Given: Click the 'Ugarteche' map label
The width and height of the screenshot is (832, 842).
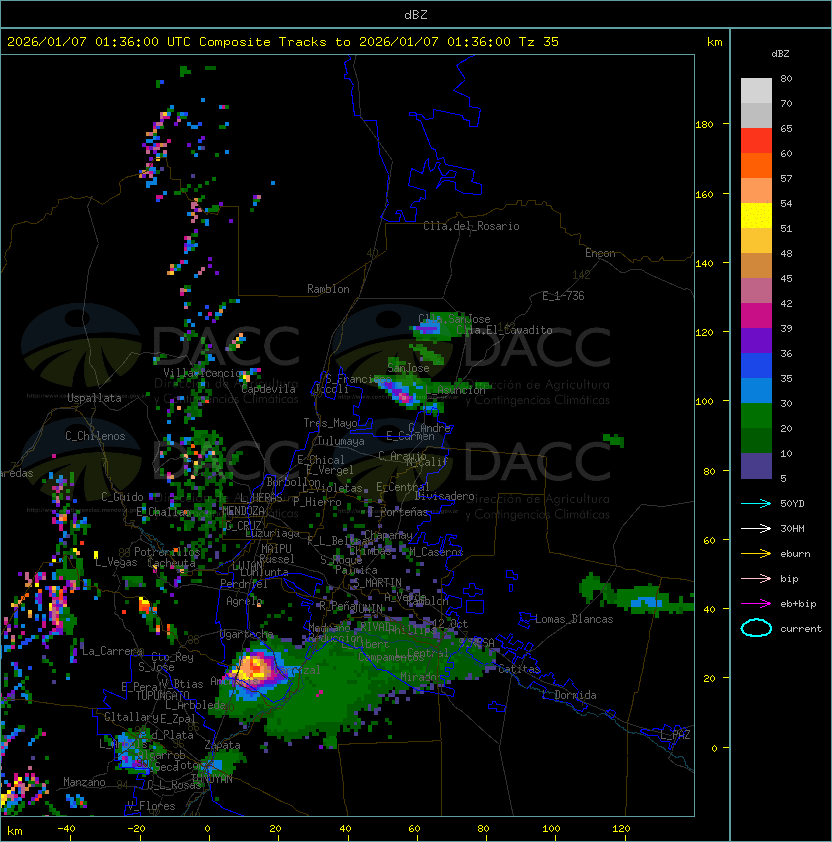Looking at the screenshot, I should pos(247,634).
